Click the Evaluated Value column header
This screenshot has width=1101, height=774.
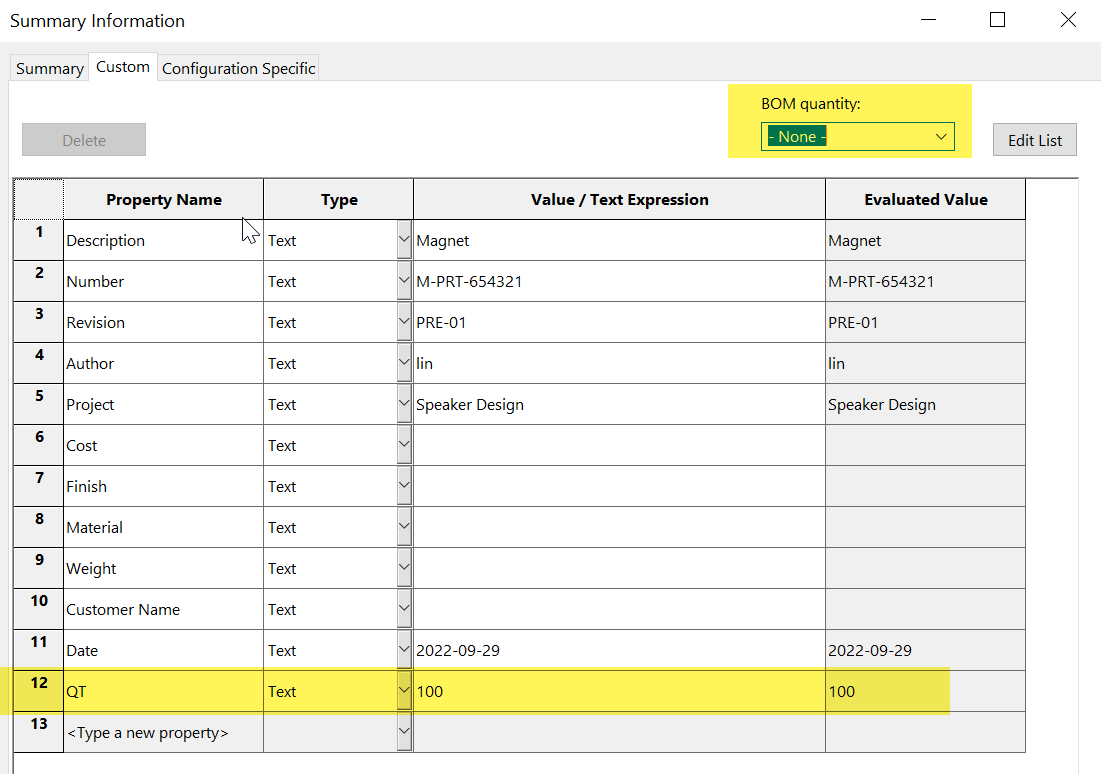click(x=925, y=199)
